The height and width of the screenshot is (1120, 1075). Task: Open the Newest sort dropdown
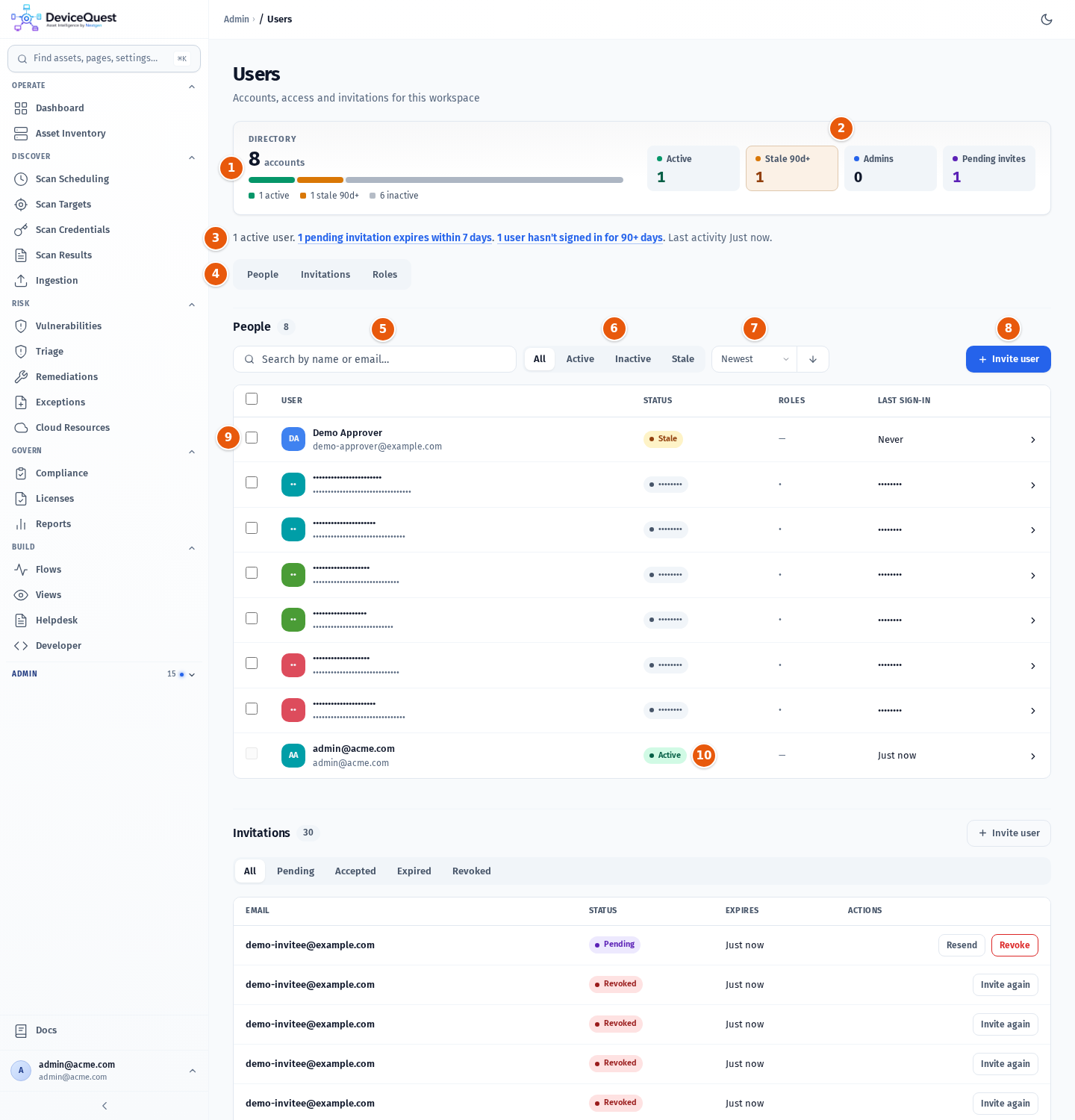tap(754, 359)
